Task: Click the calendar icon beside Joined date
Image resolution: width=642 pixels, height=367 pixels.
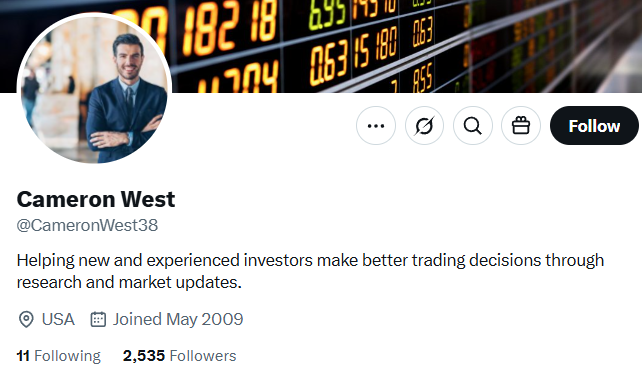Action: tap(98, 319)
